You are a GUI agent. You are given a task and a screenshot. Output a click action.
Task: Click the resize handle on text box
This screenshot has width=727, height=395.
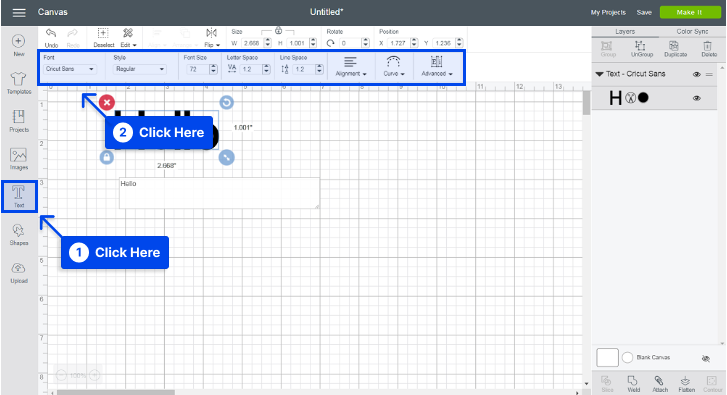pyautogui.click(x=226, y=157)
